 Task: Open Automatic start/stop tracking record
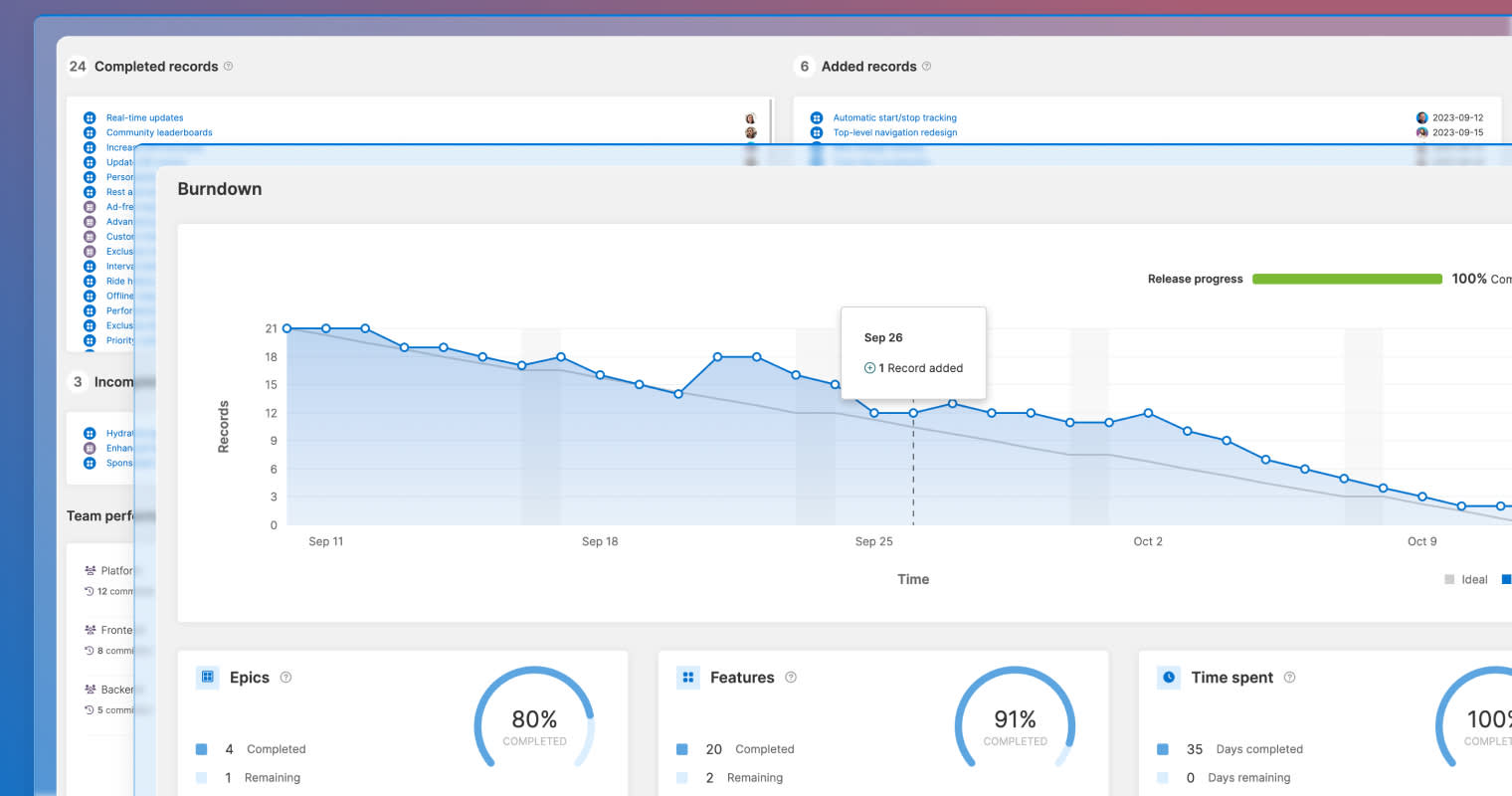894,117
